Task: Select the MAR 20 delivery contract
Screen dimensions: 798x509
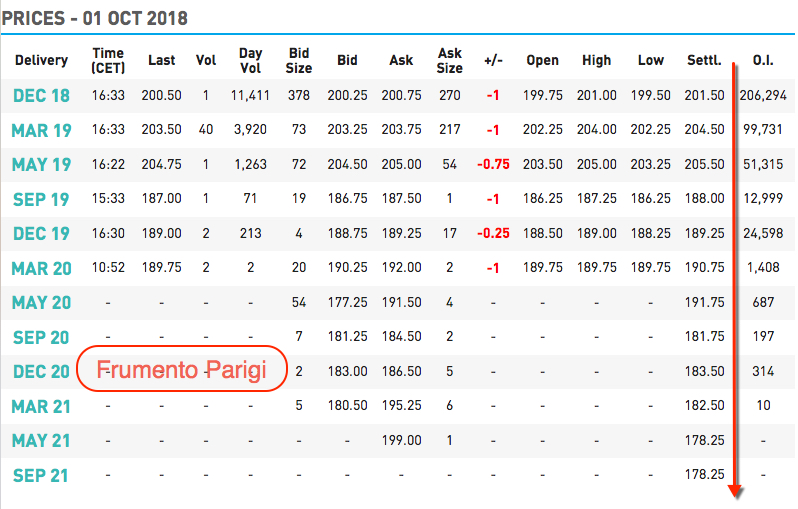Action: coord(41,268)
